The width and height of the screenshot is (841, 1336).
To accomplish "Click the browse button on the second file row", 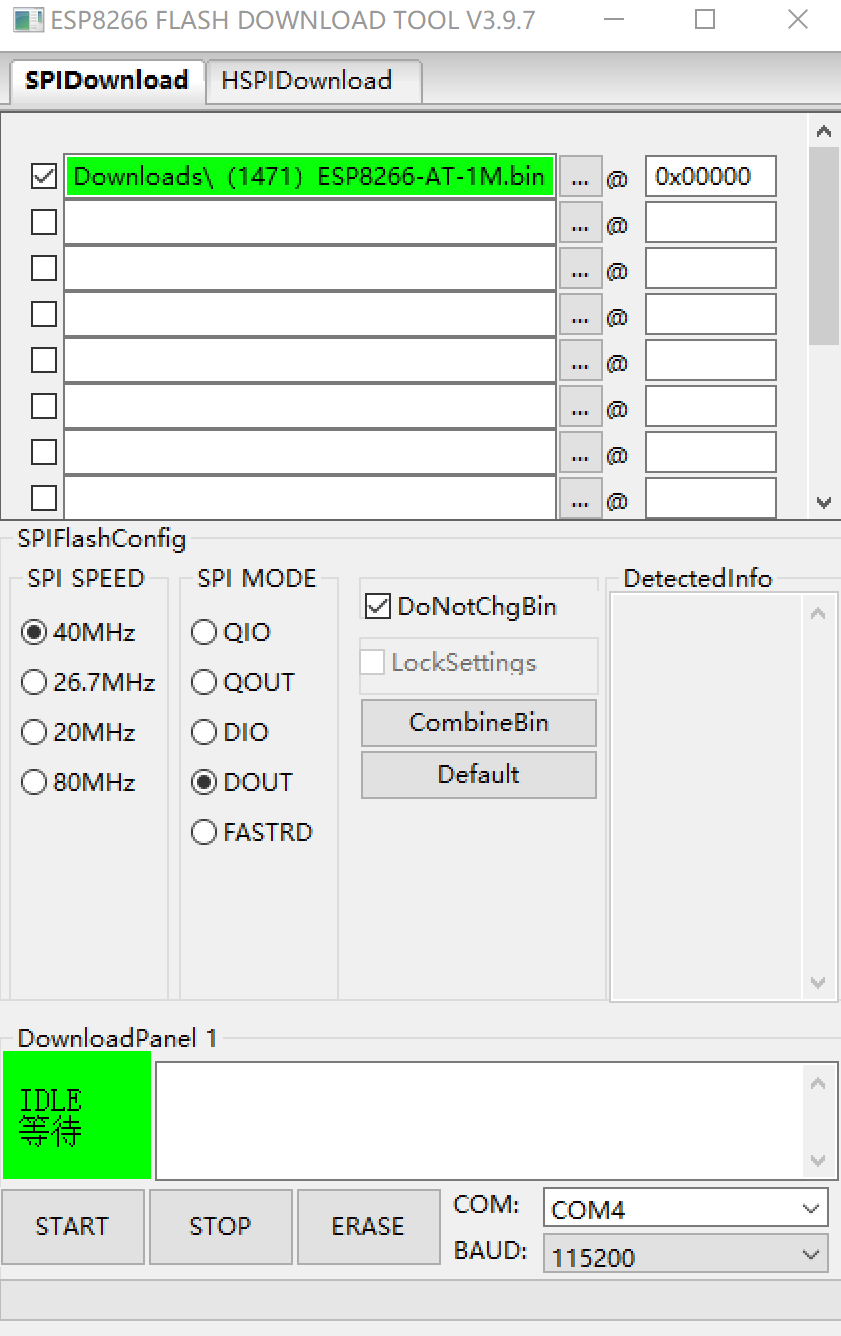I will tap(580, 223).
